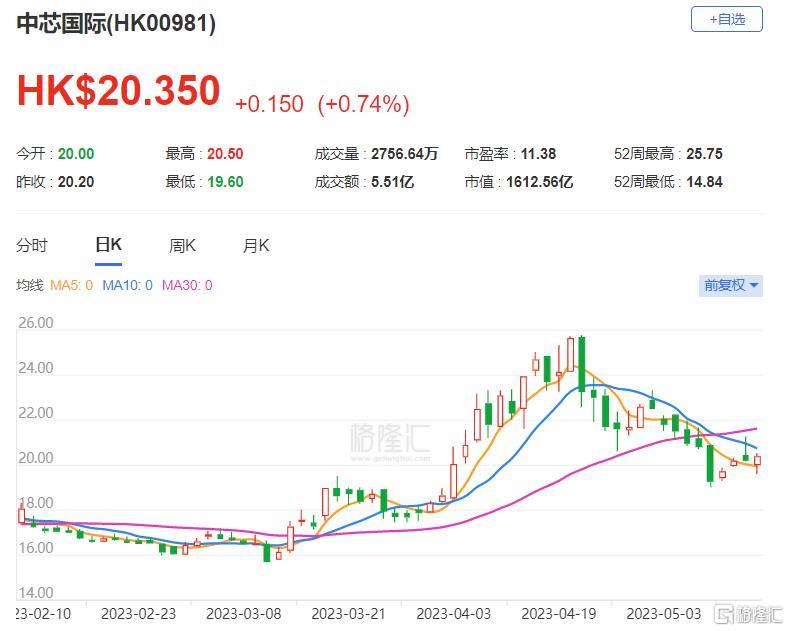The width and height of the screenshot is (789, 631).
Task: Click the 最高 value 20.50
Action: point(225,153)
